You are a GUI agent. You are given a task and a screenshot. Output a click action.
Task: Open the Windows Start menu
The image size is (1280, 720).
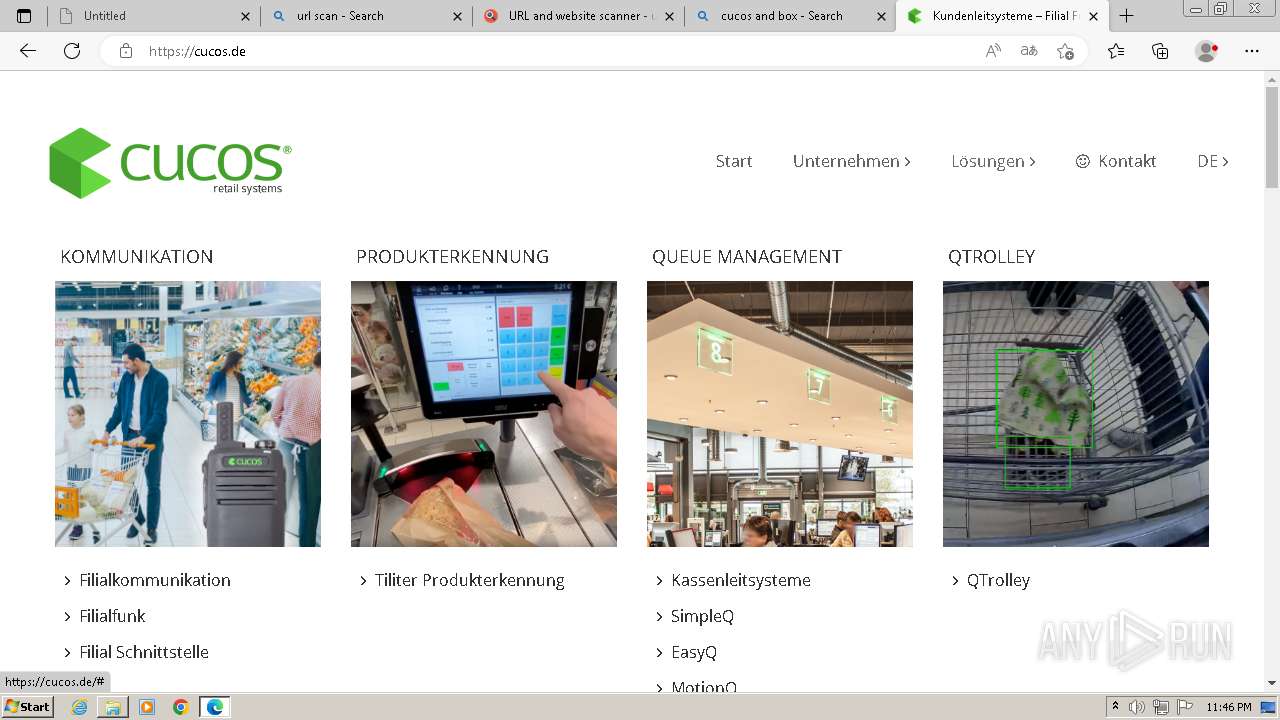tap(27, 707)
